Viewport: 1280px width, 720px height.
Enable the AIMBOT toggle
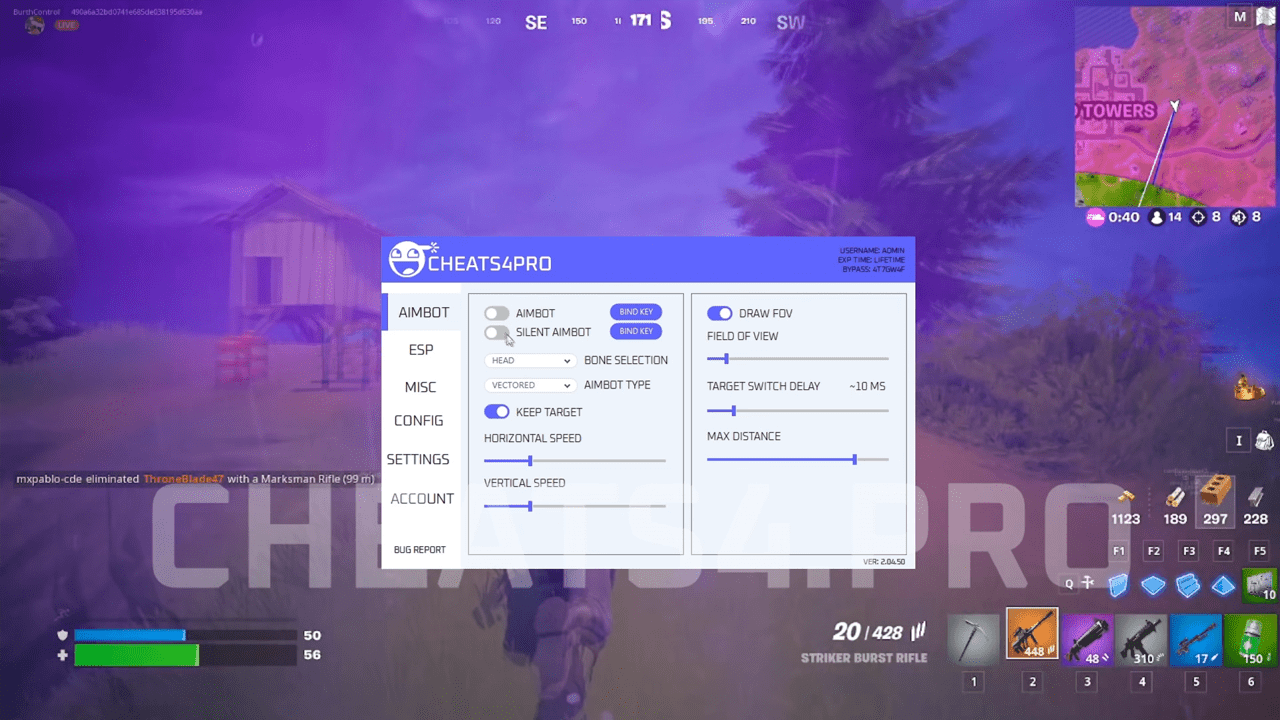point(497,313)
